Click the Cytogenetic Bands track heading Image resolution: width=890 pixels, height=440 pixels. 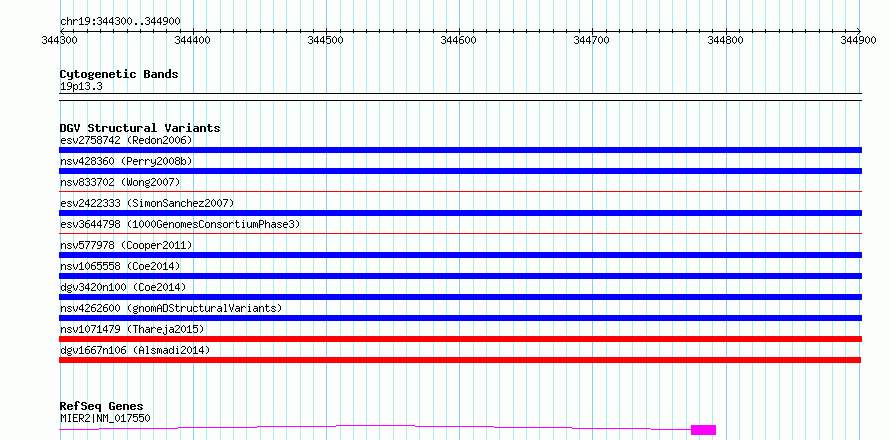click(x=119, y=74)
